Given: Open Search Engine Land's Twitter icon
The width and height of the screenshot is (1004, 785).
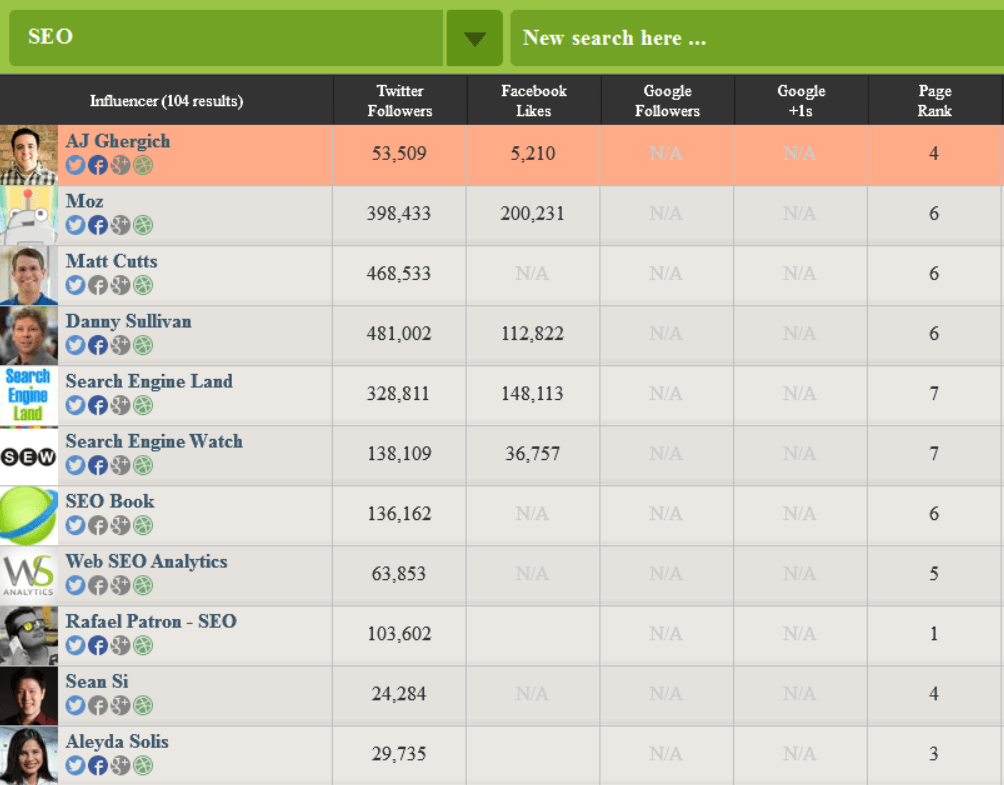Looking at the screenshot, I should (76, 405).
